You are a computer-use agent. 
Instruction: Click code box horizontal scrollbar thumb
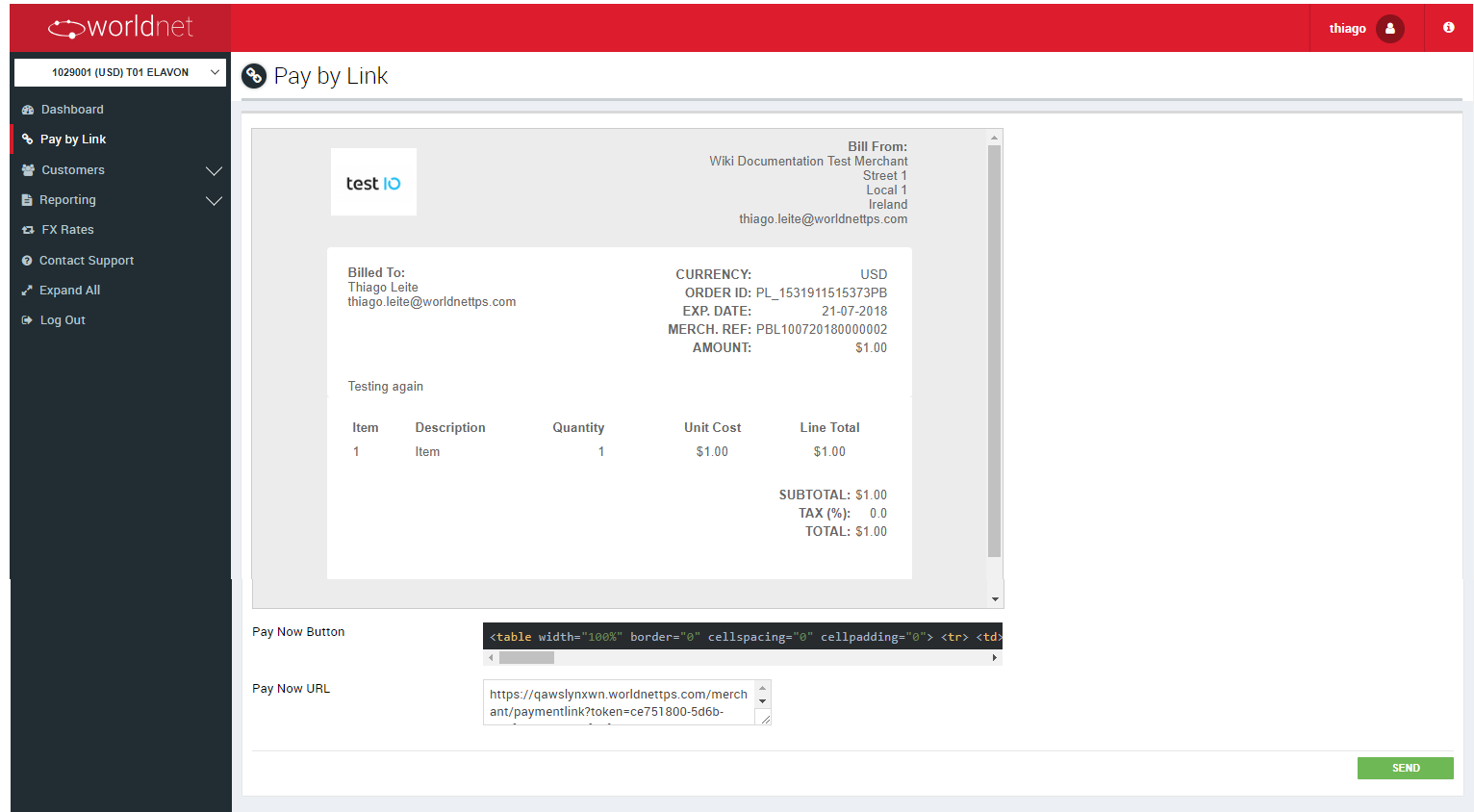coord(526,658)
